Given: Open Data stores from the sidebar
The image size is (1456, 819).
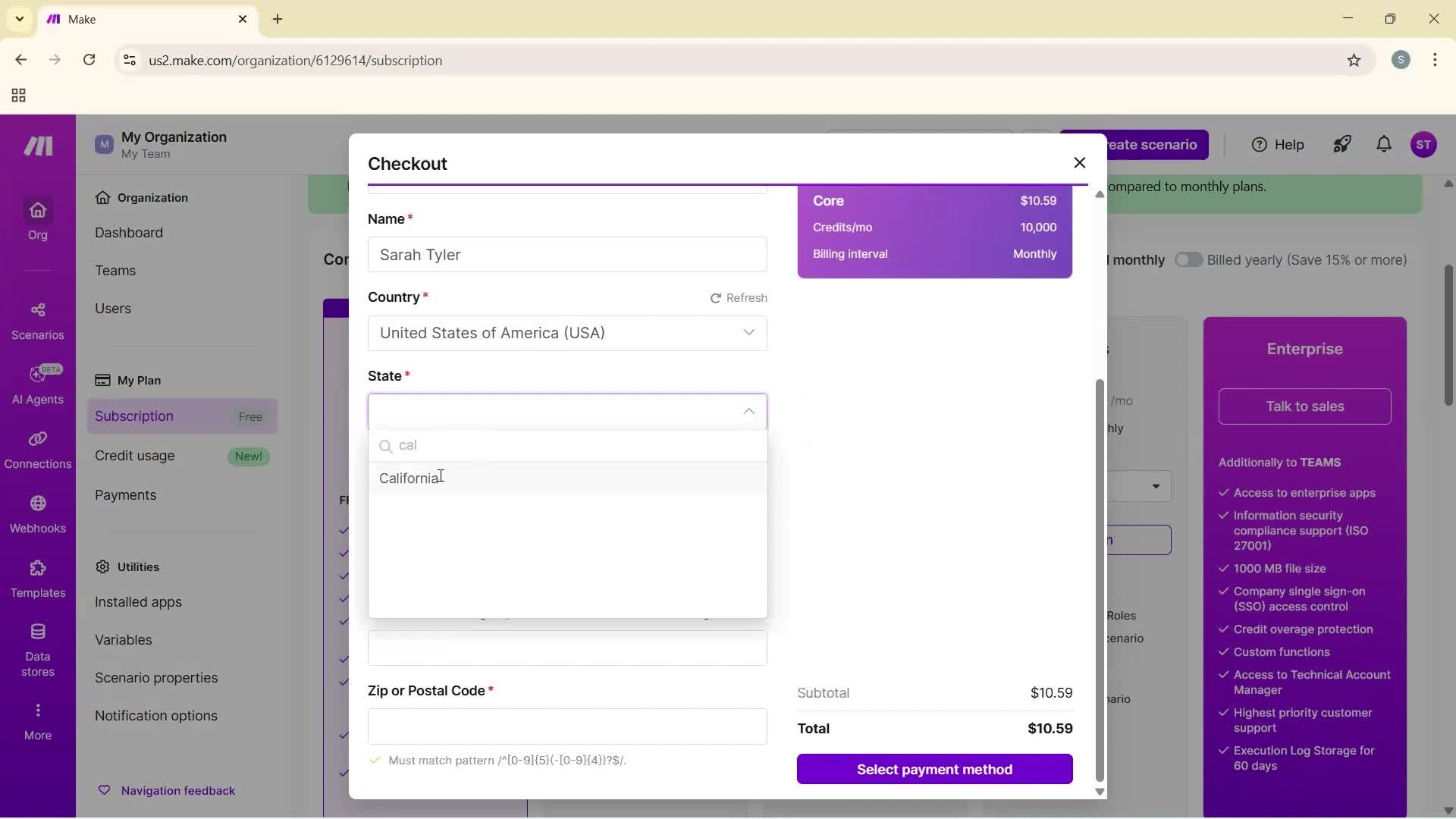Looking at the screenshot, I should (37, 648).
